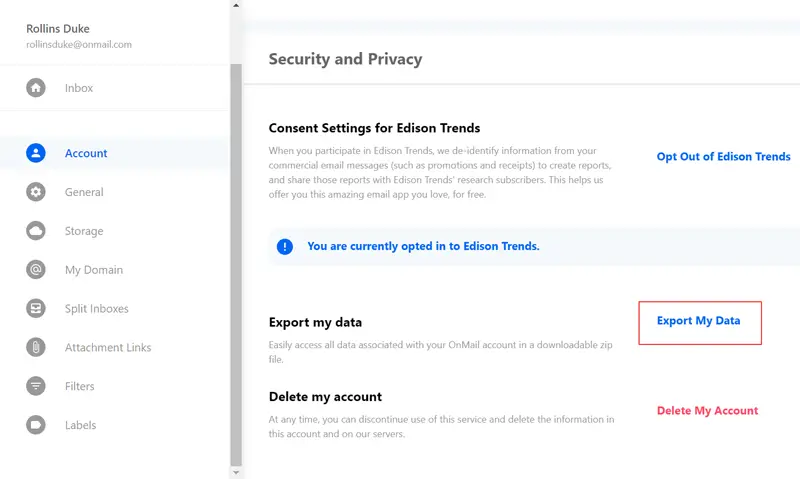
Task: Click the Split Inboxes icon
Action: pyautogui.click(x=36, y=309)
